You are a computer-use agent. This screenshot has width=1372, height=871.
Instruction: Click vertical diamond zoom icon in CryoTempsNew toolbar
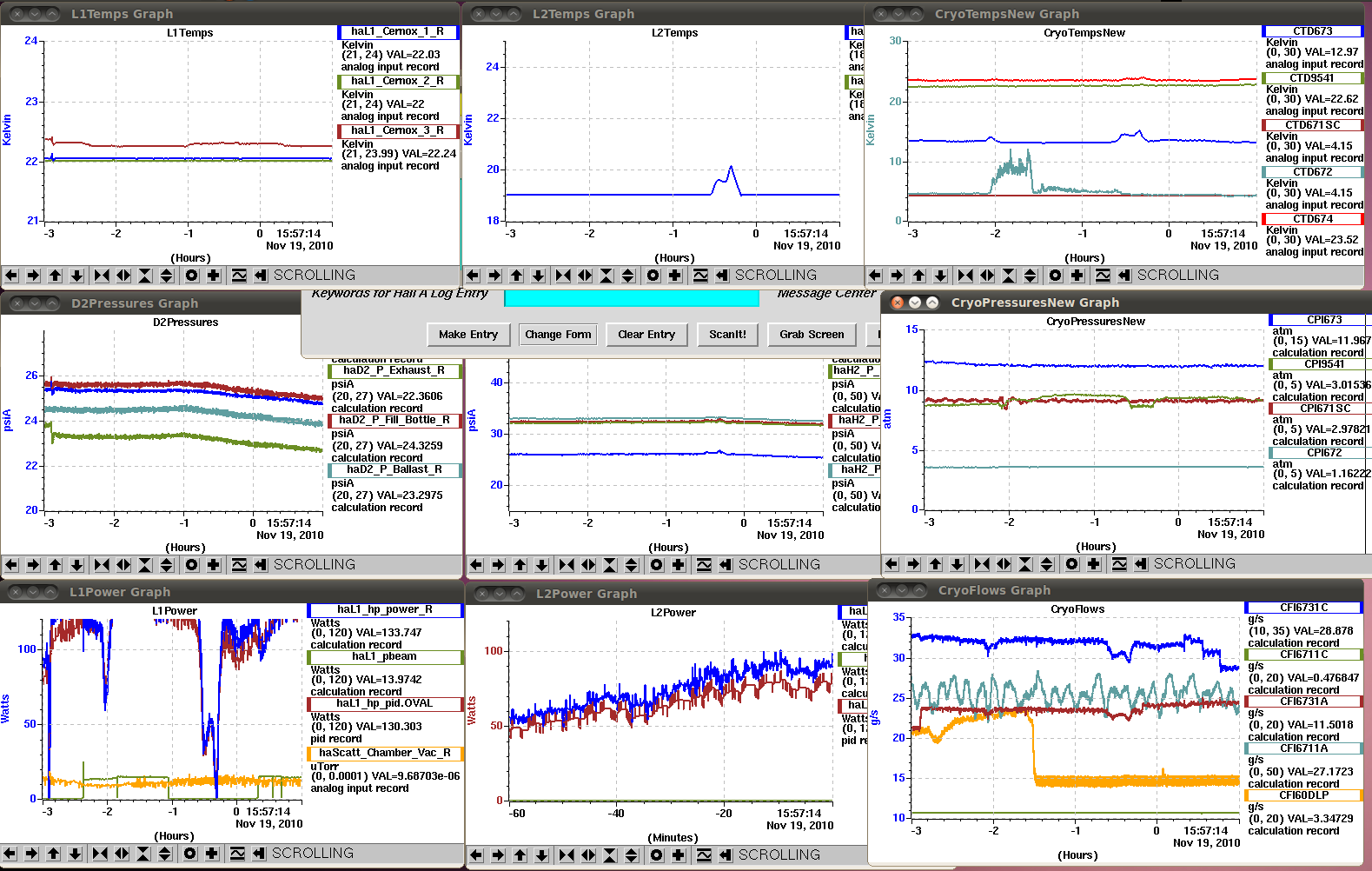1031,276
